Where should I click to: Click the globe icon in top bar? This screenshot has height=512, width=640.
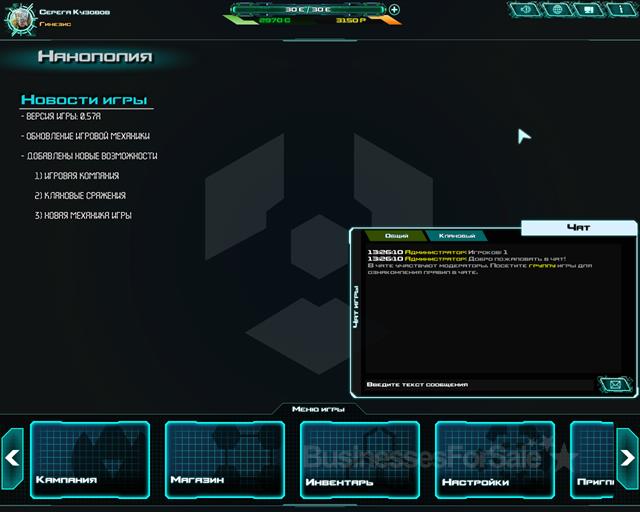557,10
